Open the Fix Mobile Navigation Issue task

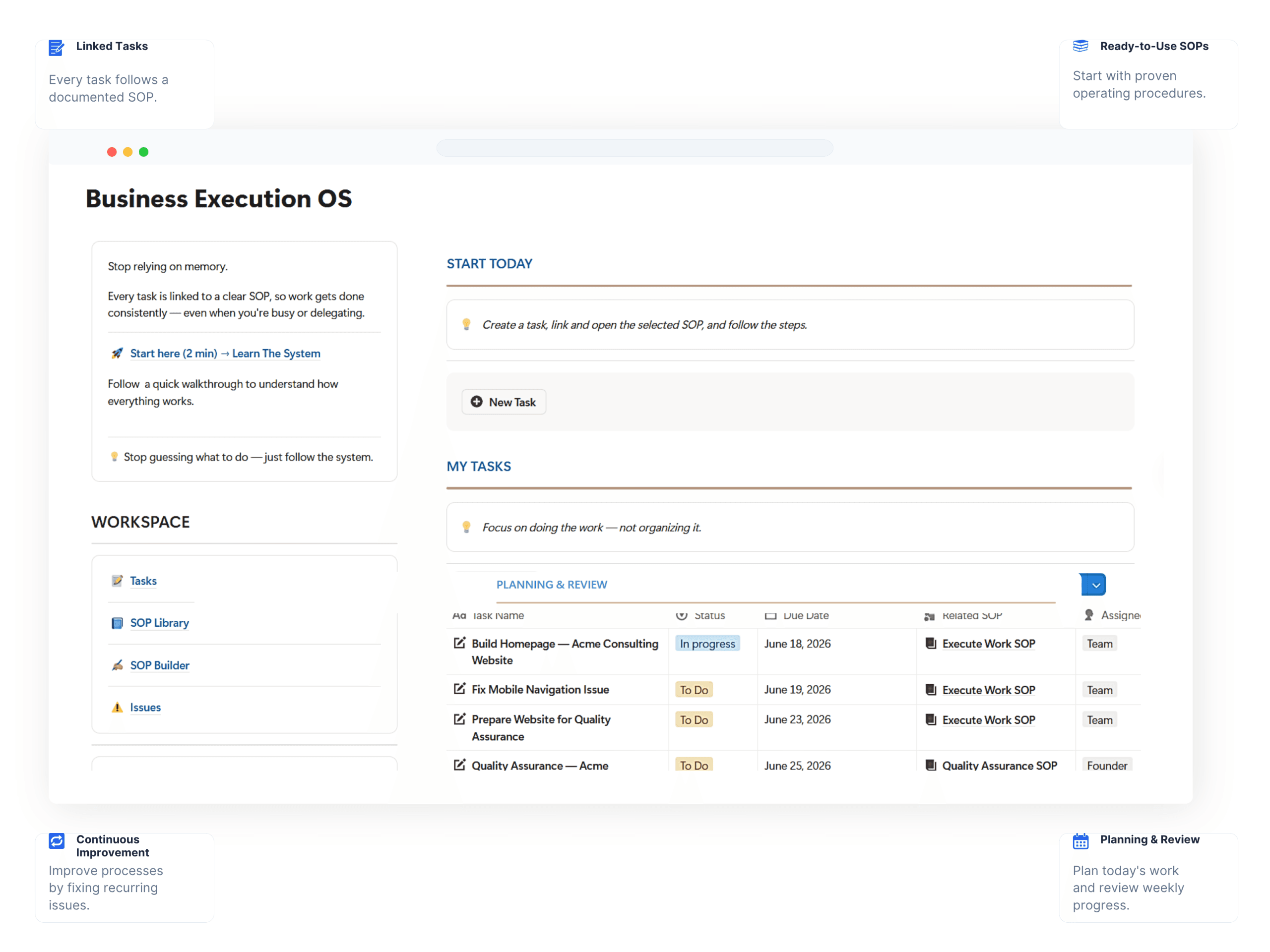click(x=540, y=689)
